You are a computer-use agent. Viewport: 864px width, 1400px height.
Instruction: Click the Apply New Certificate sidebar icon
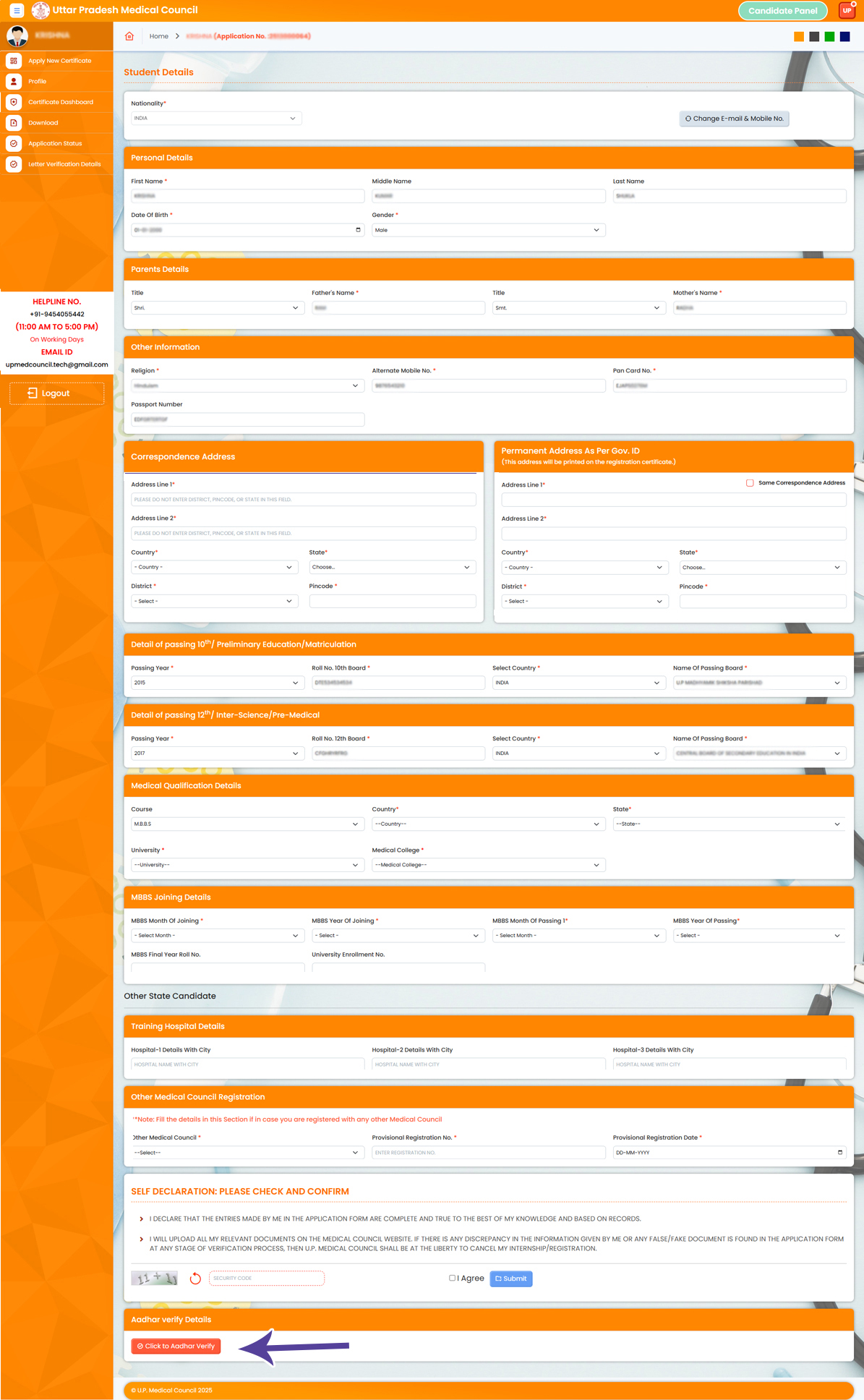[14, 61]
